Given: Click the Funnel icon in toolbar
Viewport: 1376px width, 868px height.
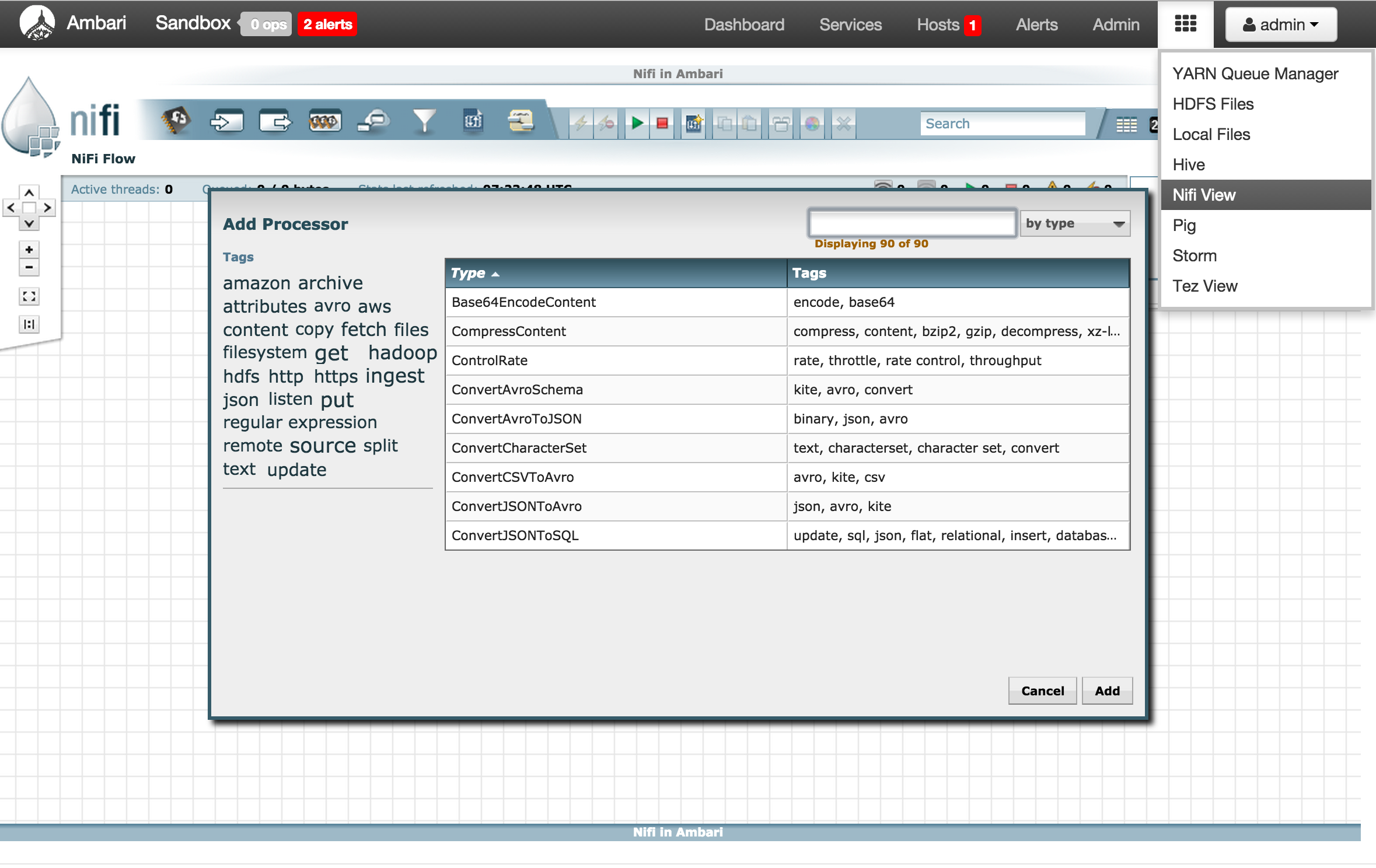Looking at the screenshot, I should click(424, 122).
